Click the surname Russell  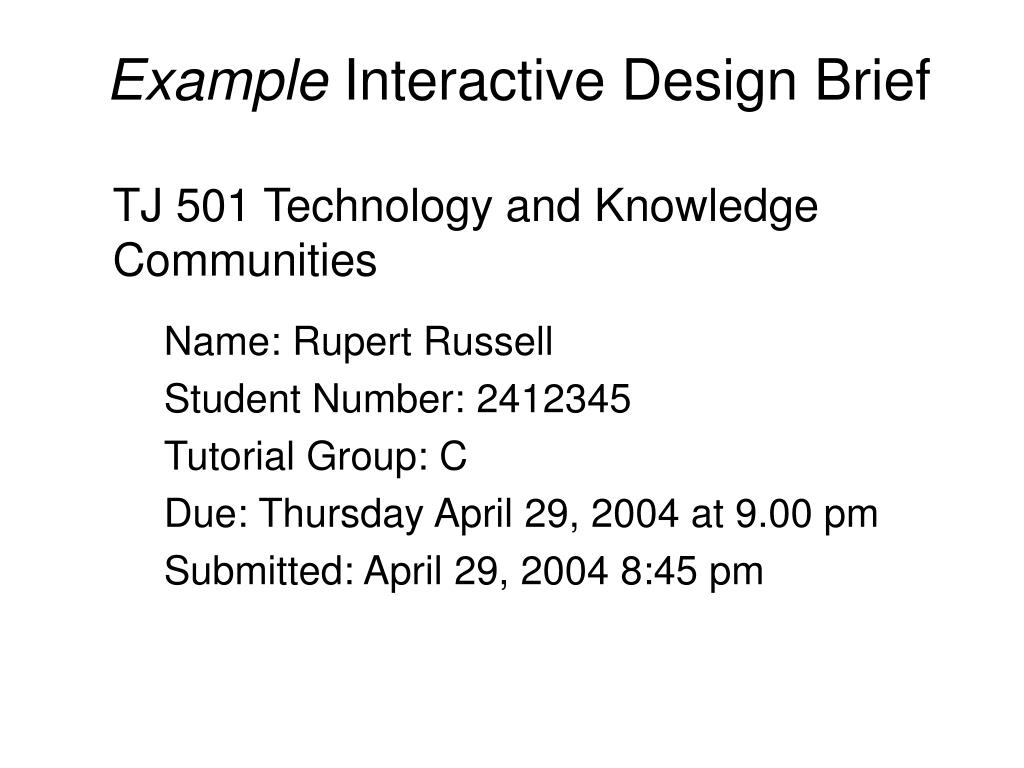(488, 342)
